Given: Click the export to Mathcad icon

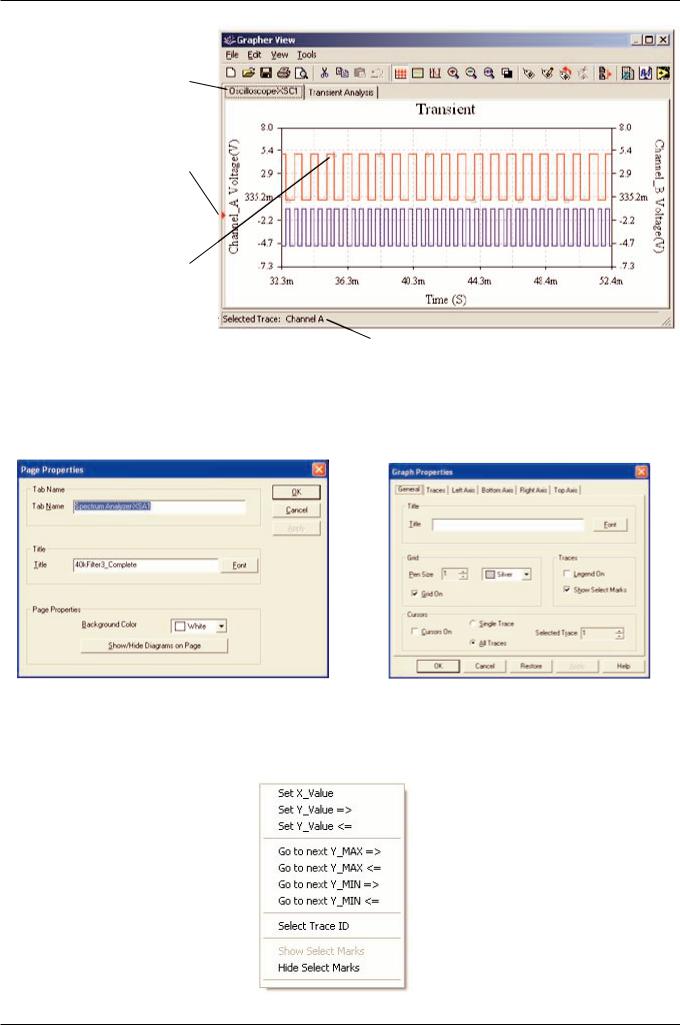Looking at the screenshot, I should point(645,73).
